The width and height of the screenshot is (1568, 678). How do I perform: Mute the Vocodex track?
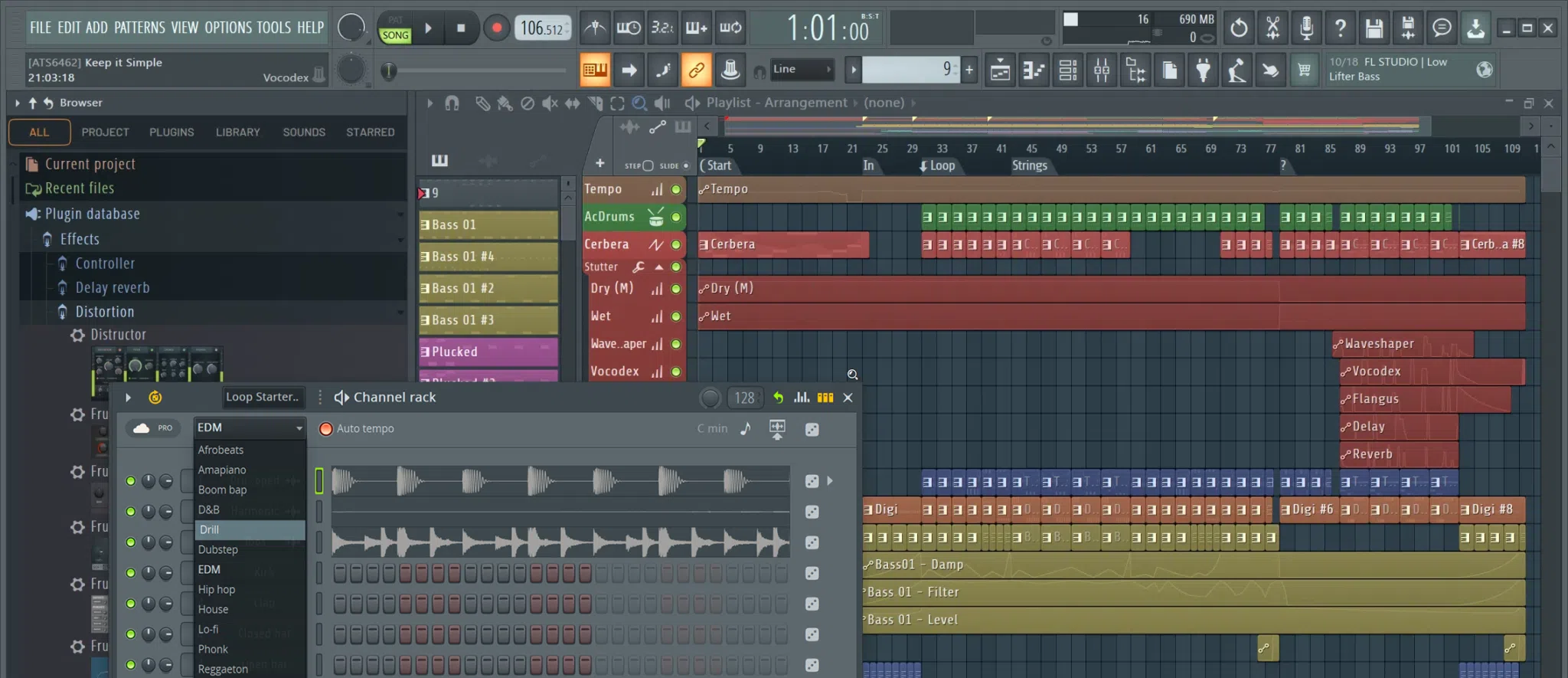pyautogui.click(x=676, y=372)
